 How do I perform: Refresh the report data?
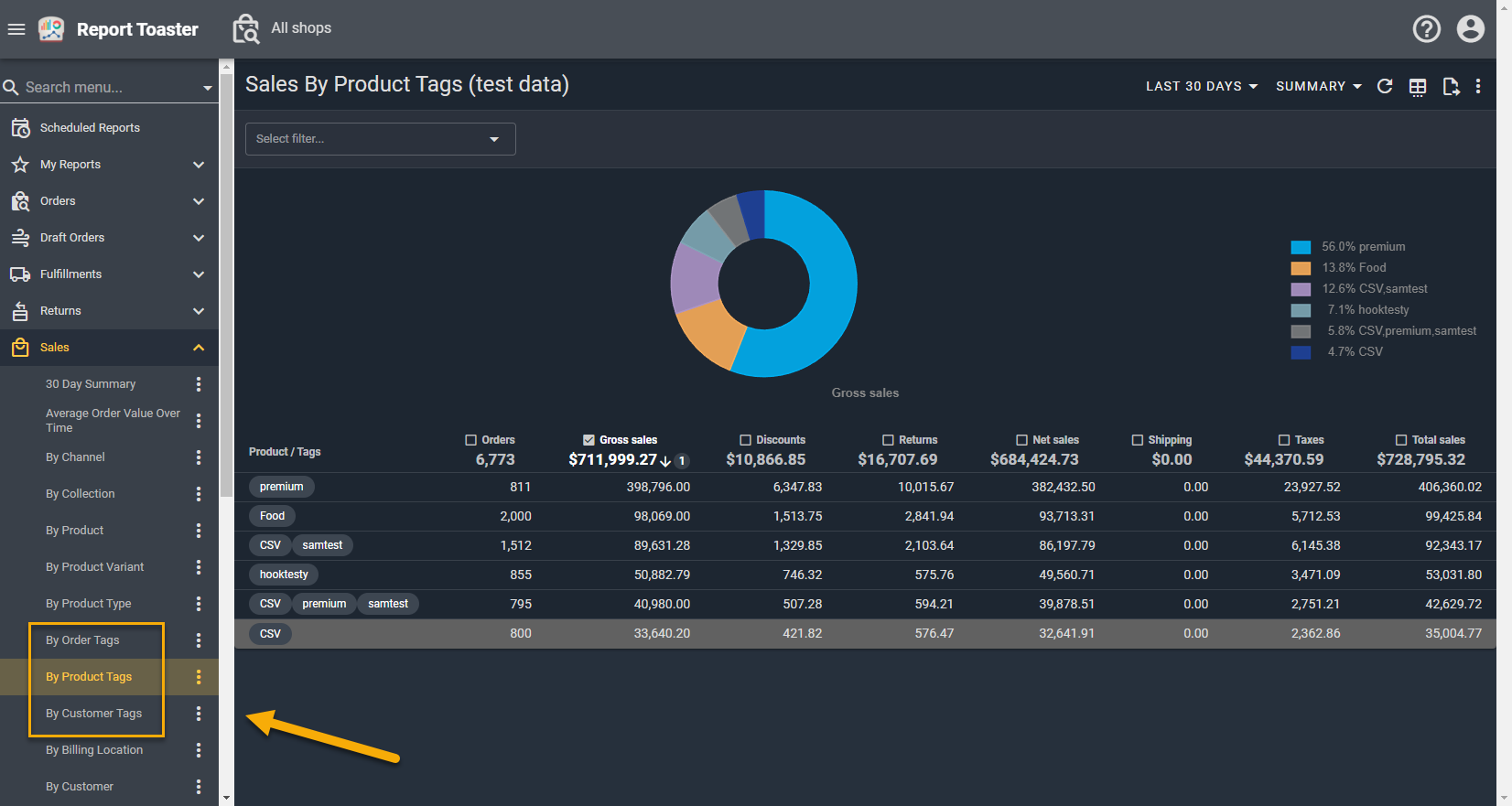point(1385,86)
